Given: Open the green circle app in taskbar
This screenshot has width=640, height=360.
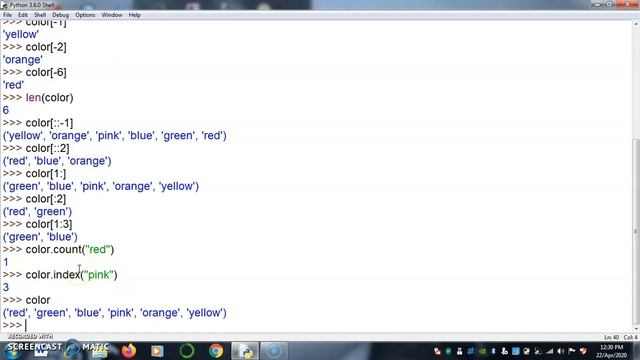Looking at the screenshot, I should (x=187, y=351).
